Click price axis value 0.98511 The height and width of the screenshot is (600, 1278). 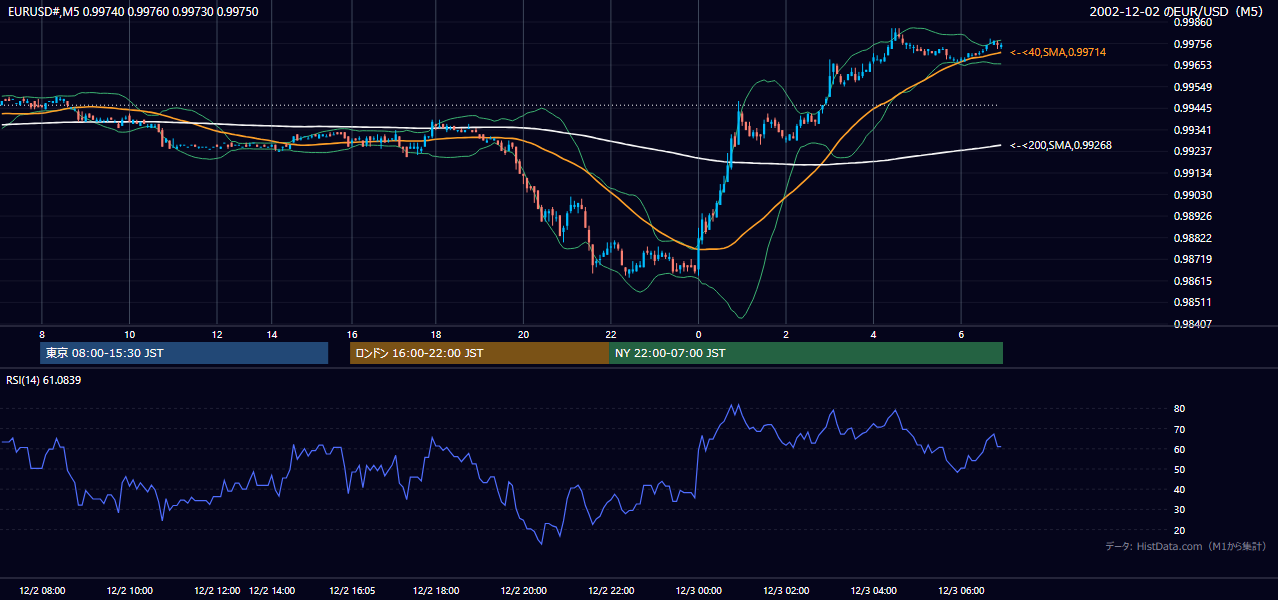(x=1192, y=302)
